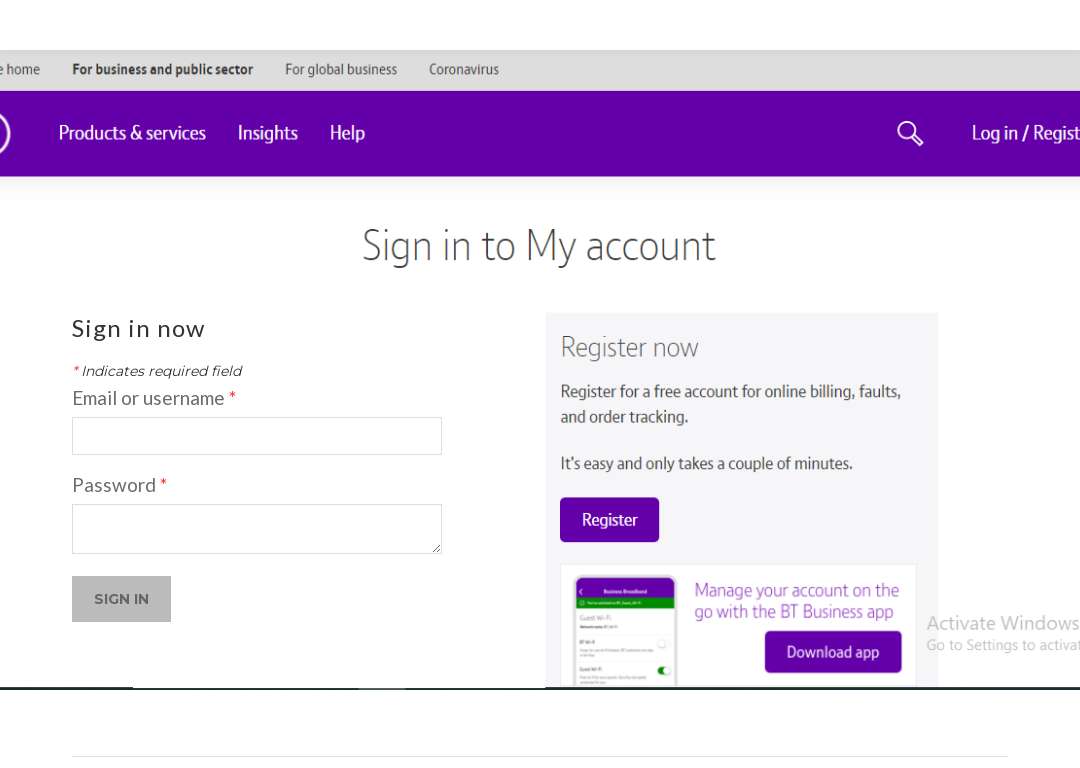This screenshot has height=768, width=1080.
Task: Click the Download app button
Action: coord(833,652)
